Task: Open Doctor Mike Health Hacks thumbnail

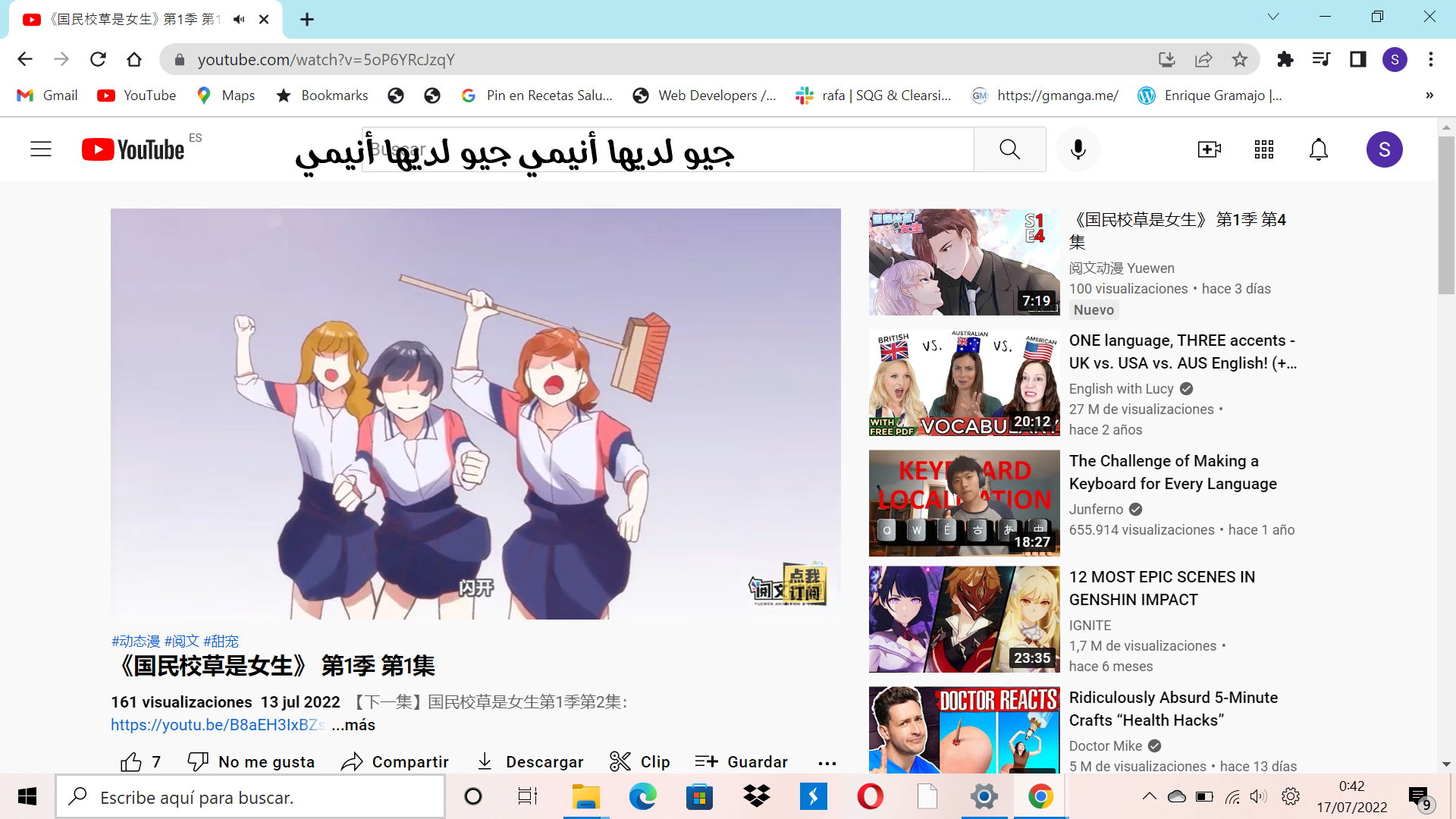Action: coord(964,730)
